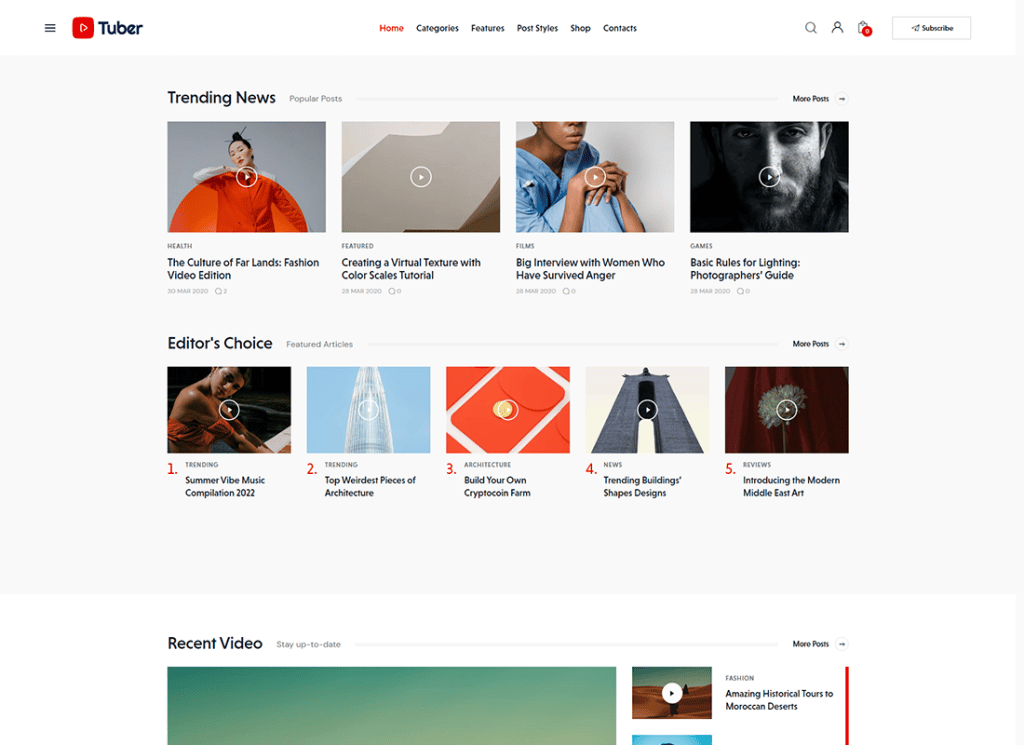Open the Post Styles menu
The image size is (1024, 745).
(537, 28)
